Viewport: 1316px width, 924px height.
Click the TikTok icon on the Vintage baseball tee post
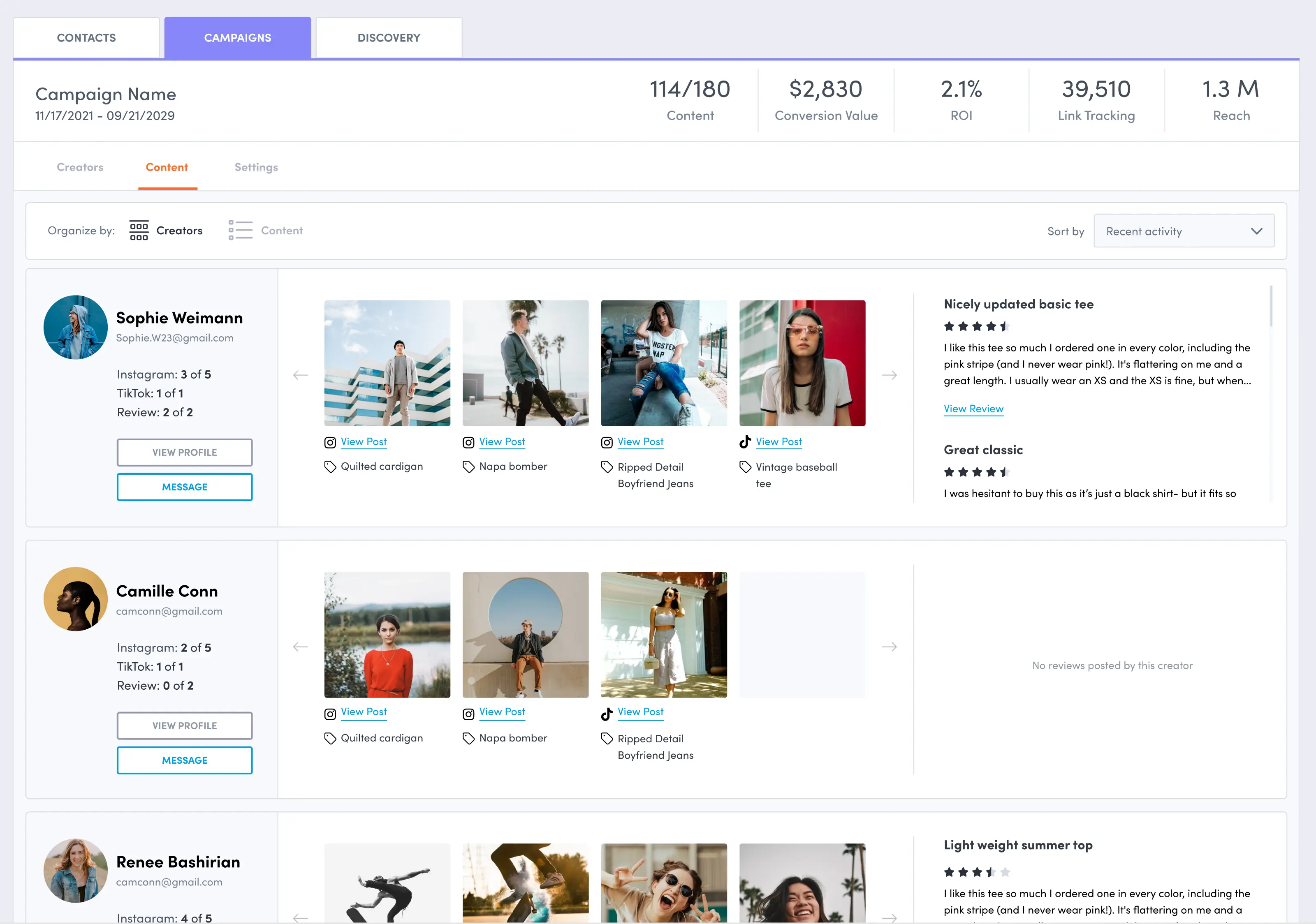pos(744,442)
